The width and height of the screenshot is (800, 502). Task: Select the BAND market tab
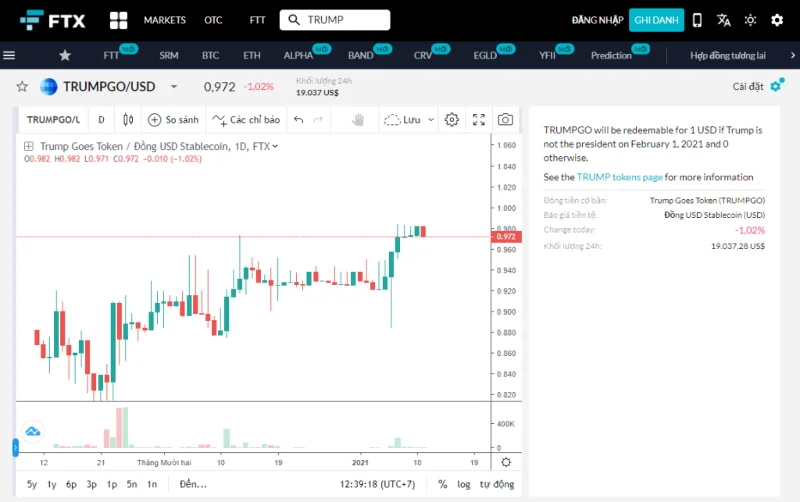pos(361,55)
